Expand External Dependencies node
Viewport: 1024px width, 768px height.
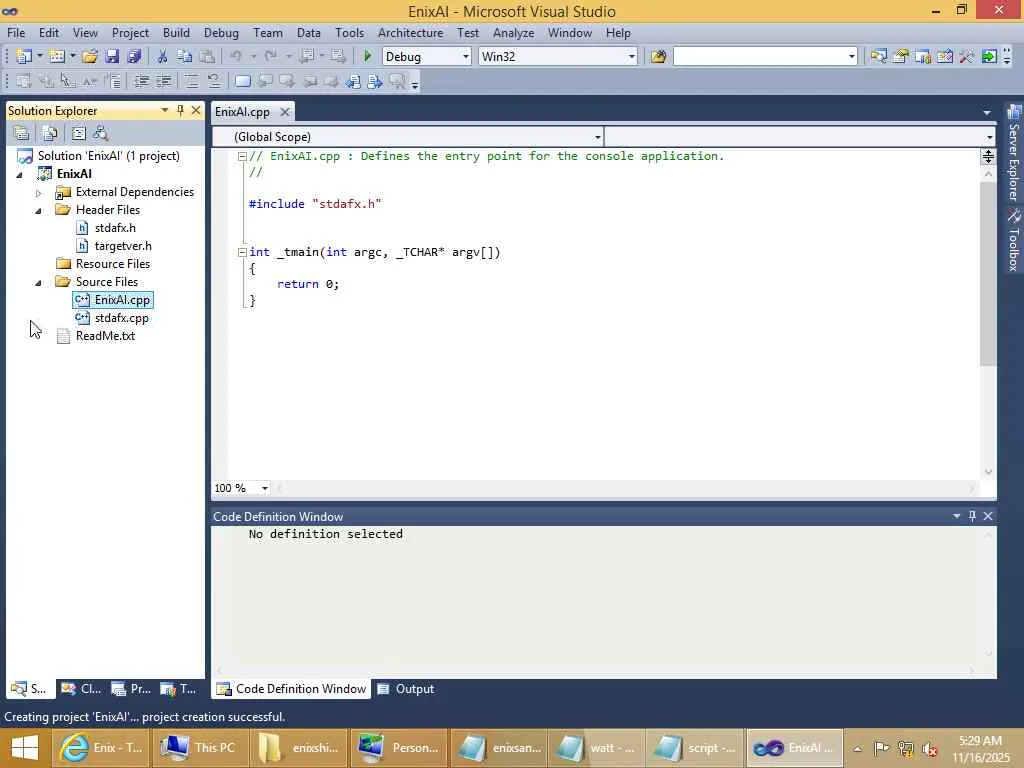(x=39, y=193)
